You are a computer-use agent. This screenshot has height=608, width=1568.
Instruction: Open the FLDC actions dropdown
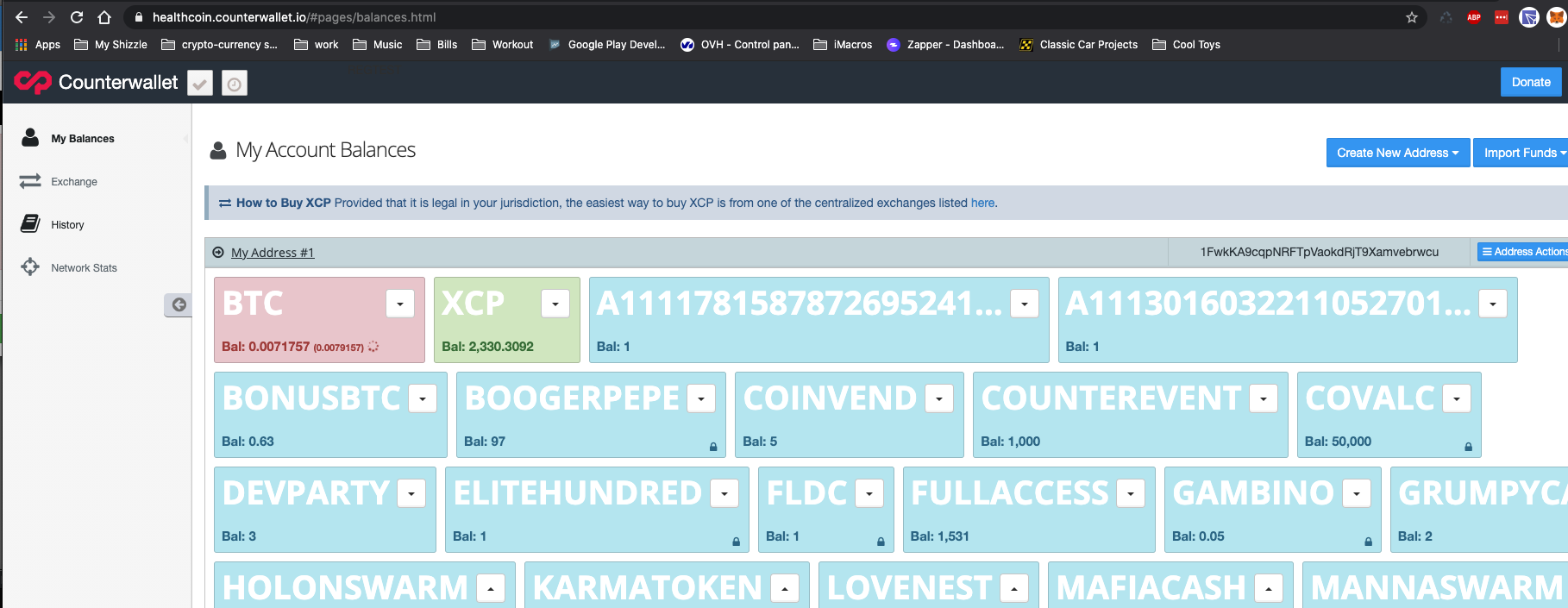click(x=869, y=493)
